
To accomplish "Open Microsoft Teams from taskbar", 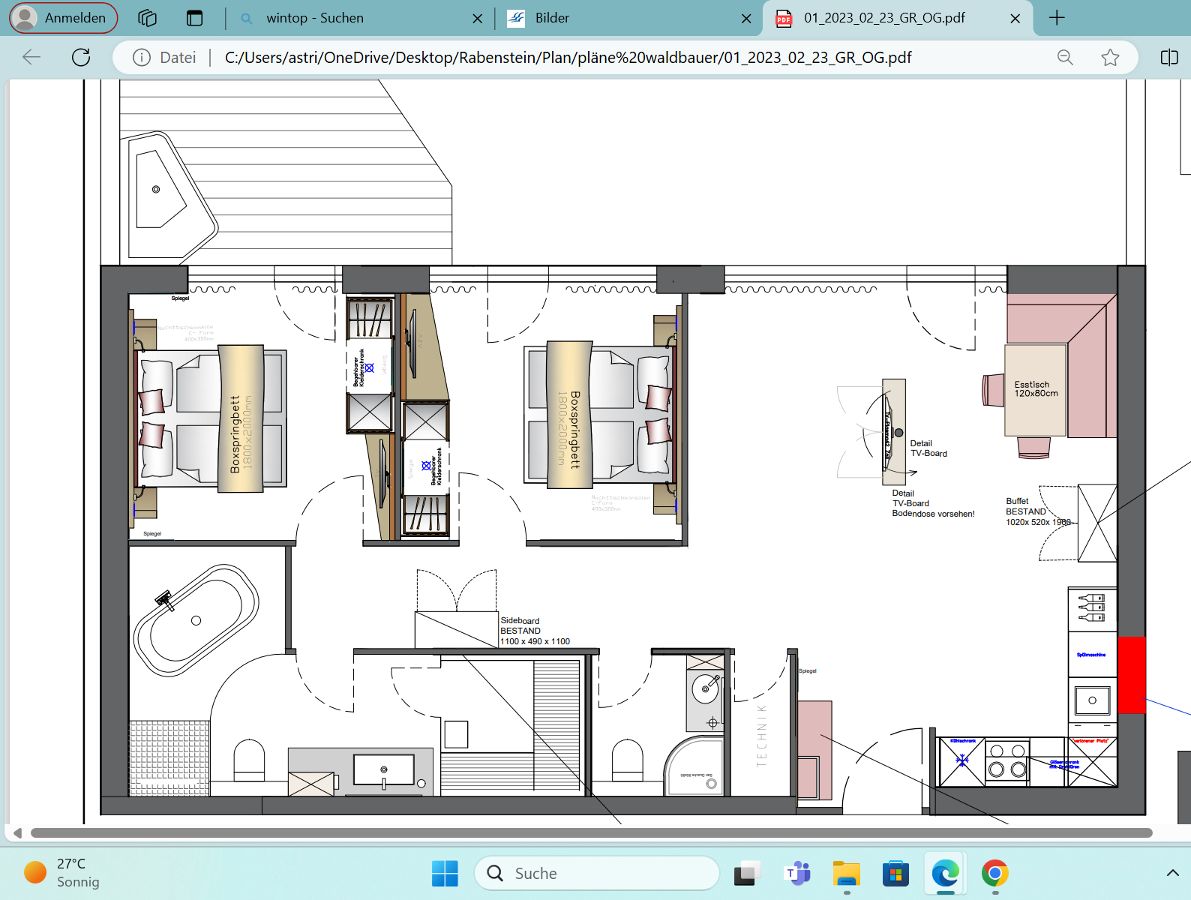I will [x=798, y=873].
